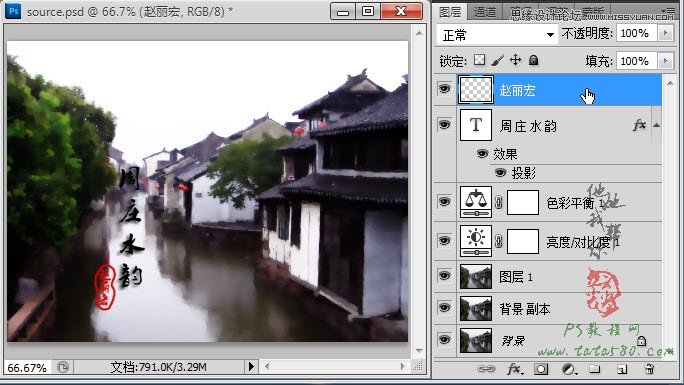Screen dimensions: 684x385
Task: Hide the 图层 1 layer
Action: tap(445, 276)
